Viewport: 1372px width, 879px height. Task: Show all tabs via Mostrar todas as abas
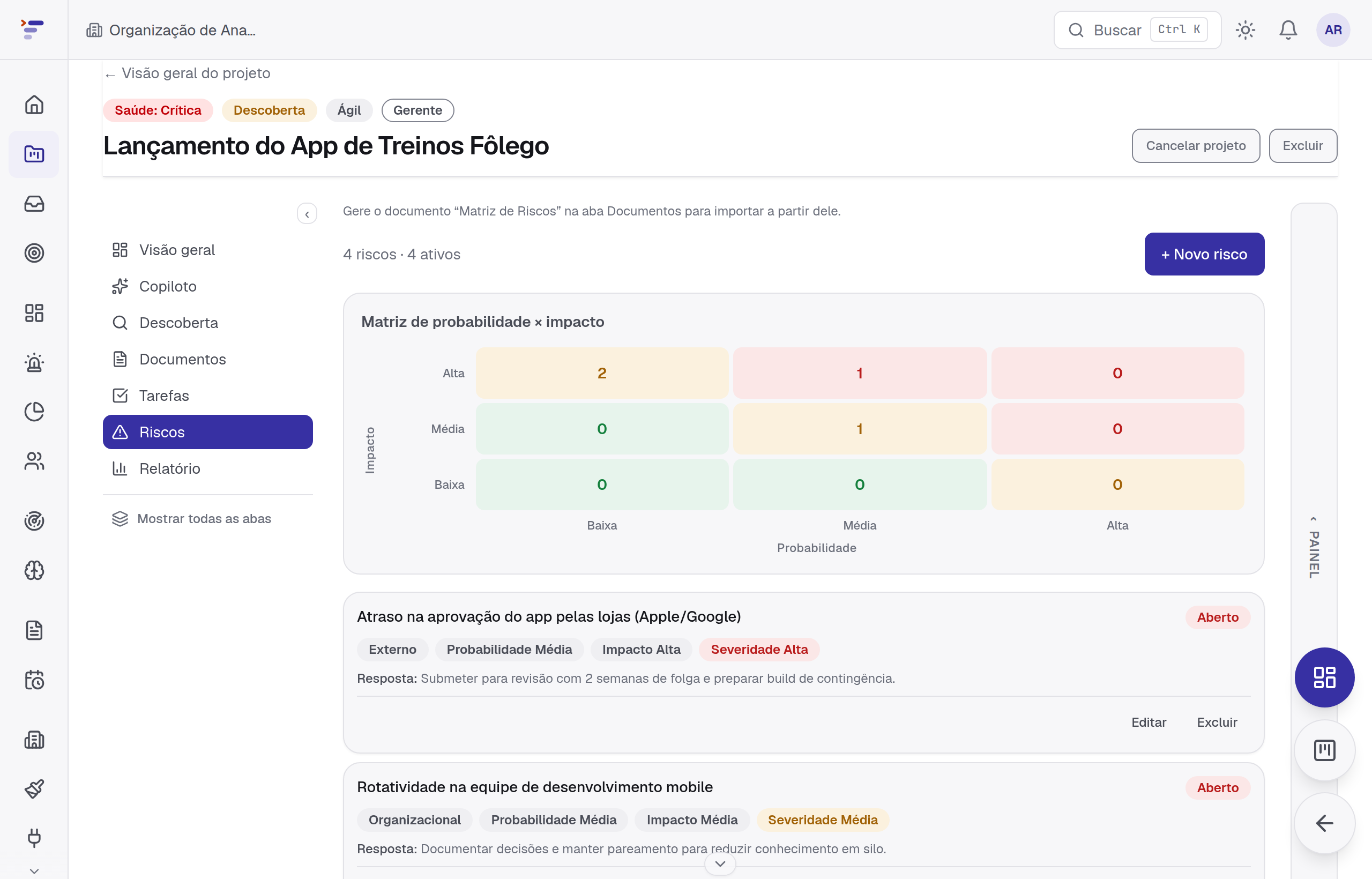(x=192, y=519)
